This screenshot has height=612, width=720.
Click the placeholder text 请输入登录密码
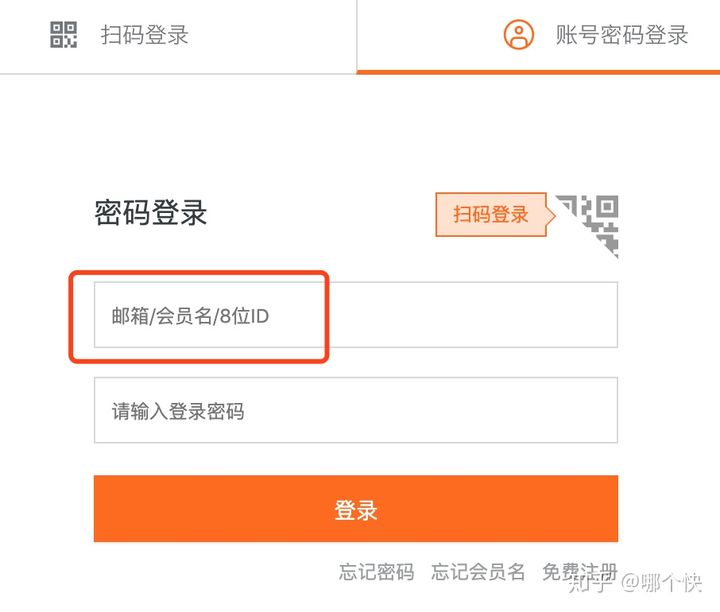tap(178, 411)
